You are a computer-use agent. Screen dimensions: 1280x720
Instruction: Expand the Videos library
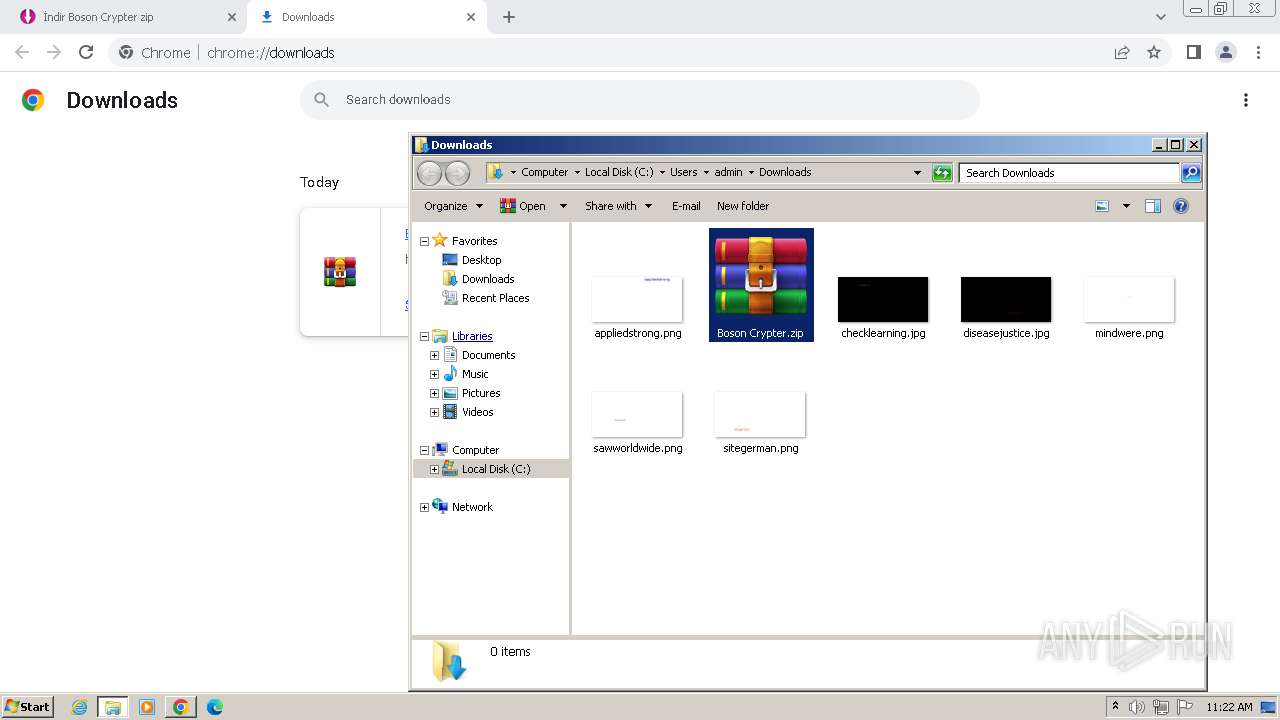click(x=434, y=412)
